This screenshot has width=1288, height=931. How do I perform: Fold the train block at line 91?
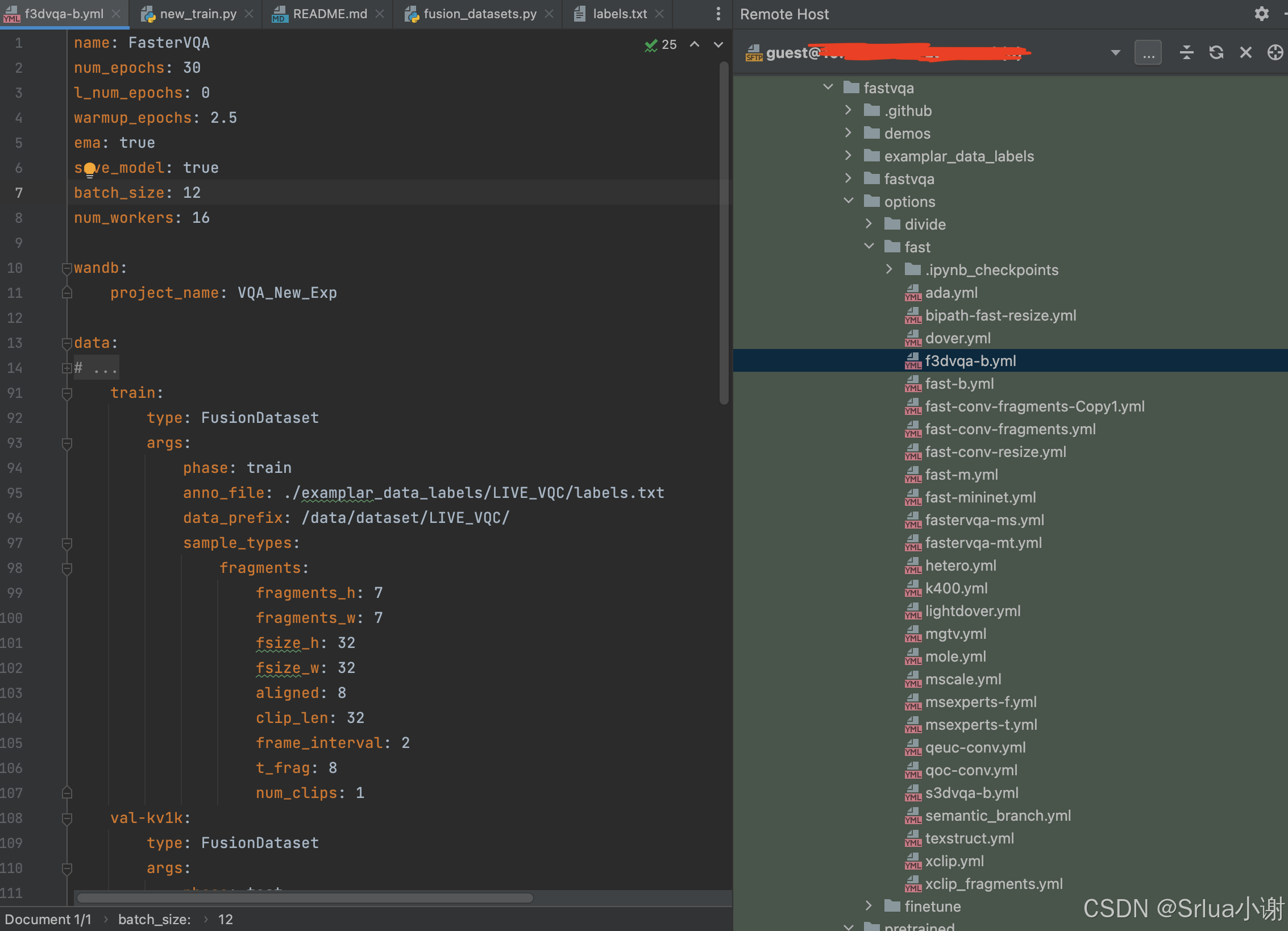(x=67, y=393)
